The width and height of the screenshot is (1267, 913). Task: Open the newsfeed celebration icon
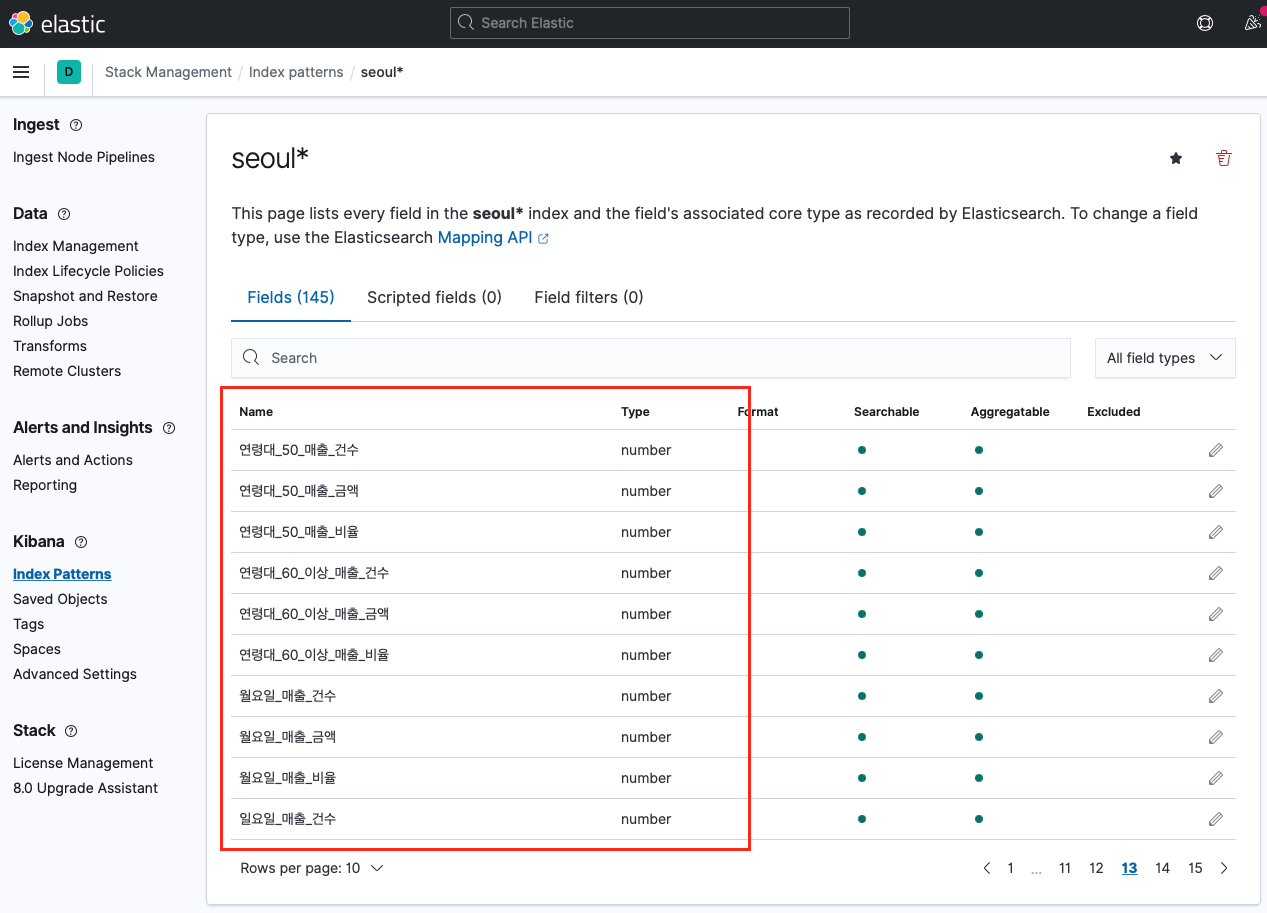point(1252,23)
